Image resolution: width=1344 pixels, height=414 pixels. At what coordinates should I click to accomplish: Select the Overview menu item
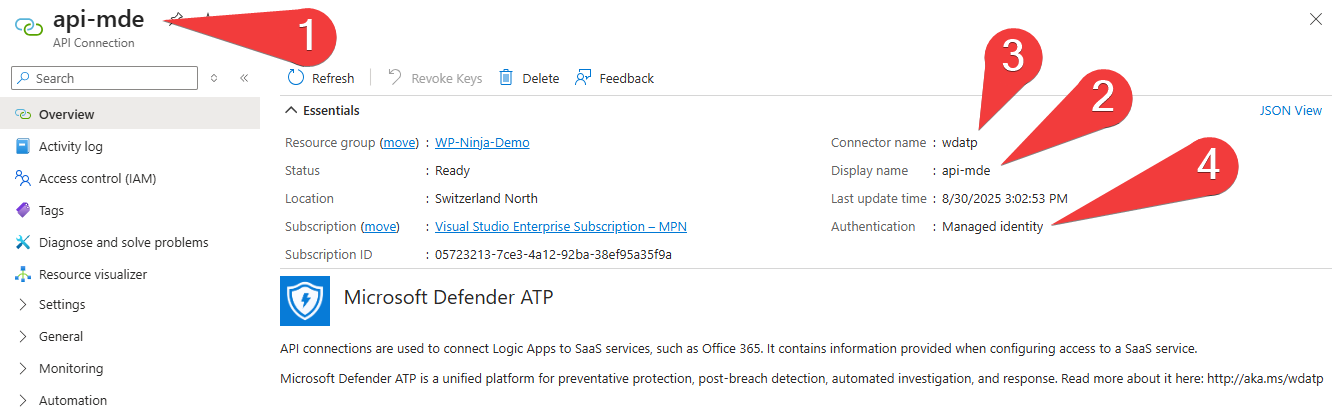tap(66, 115)
